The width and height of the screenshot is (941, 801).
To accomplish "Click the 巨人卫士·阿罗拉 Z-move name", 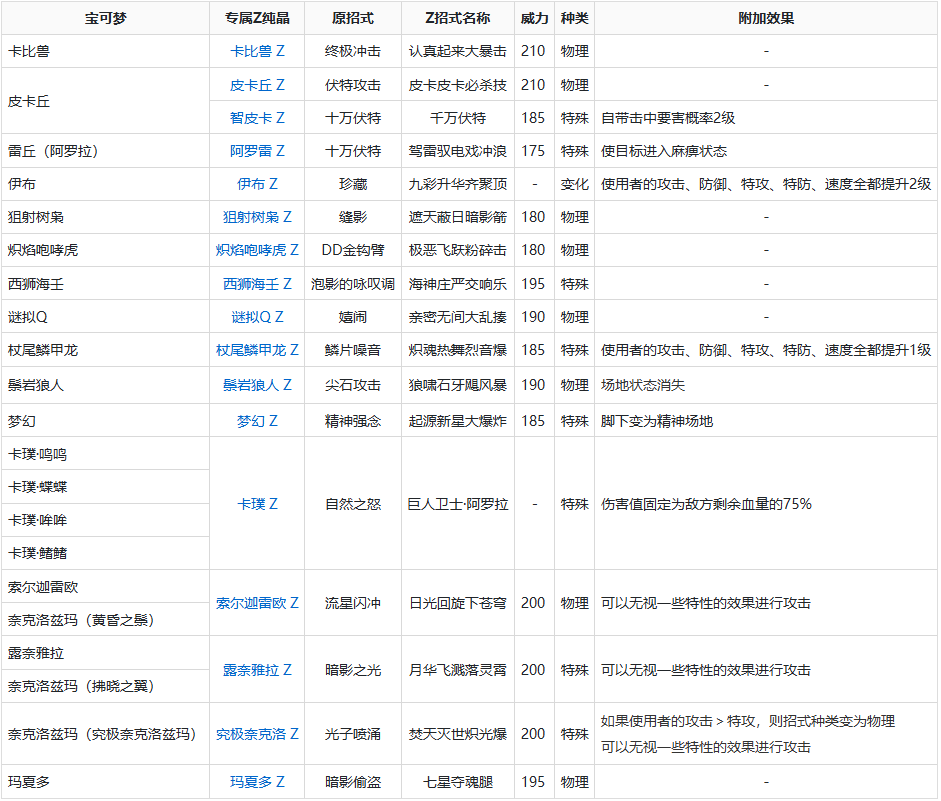I will pyautogui.click(x=458, y=504).
